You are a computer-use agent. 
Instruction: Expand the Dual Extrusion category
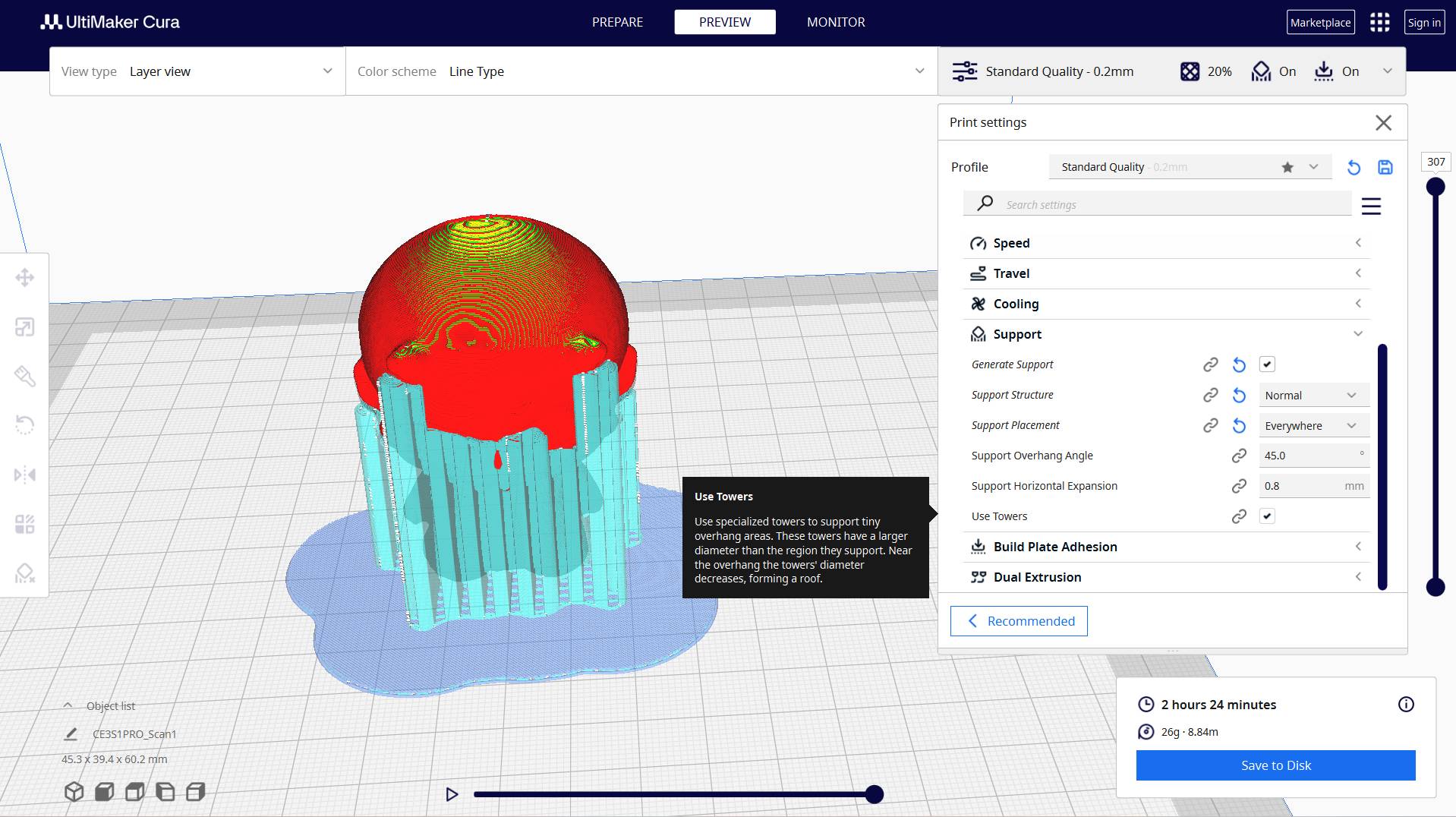click(x=1166, y=577)
